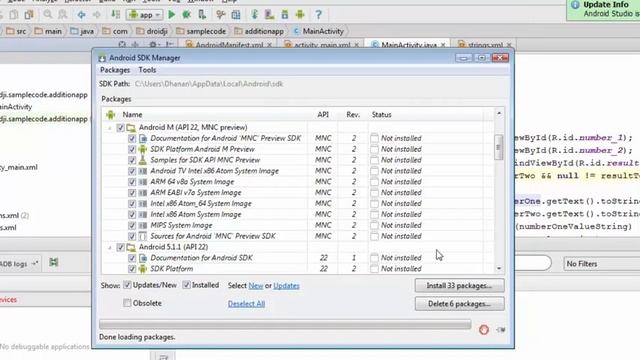Click the Name column header

pyautogui.click(x=132, y=115)
